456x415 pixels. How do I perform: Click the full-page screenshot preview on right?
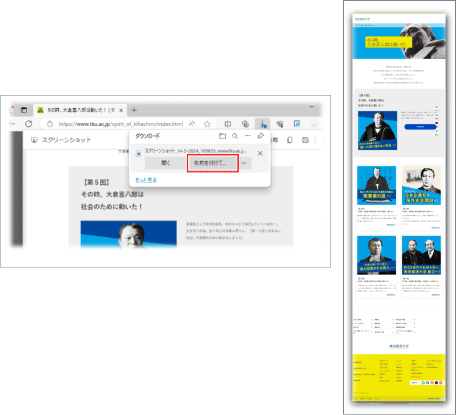click(399, 208)
